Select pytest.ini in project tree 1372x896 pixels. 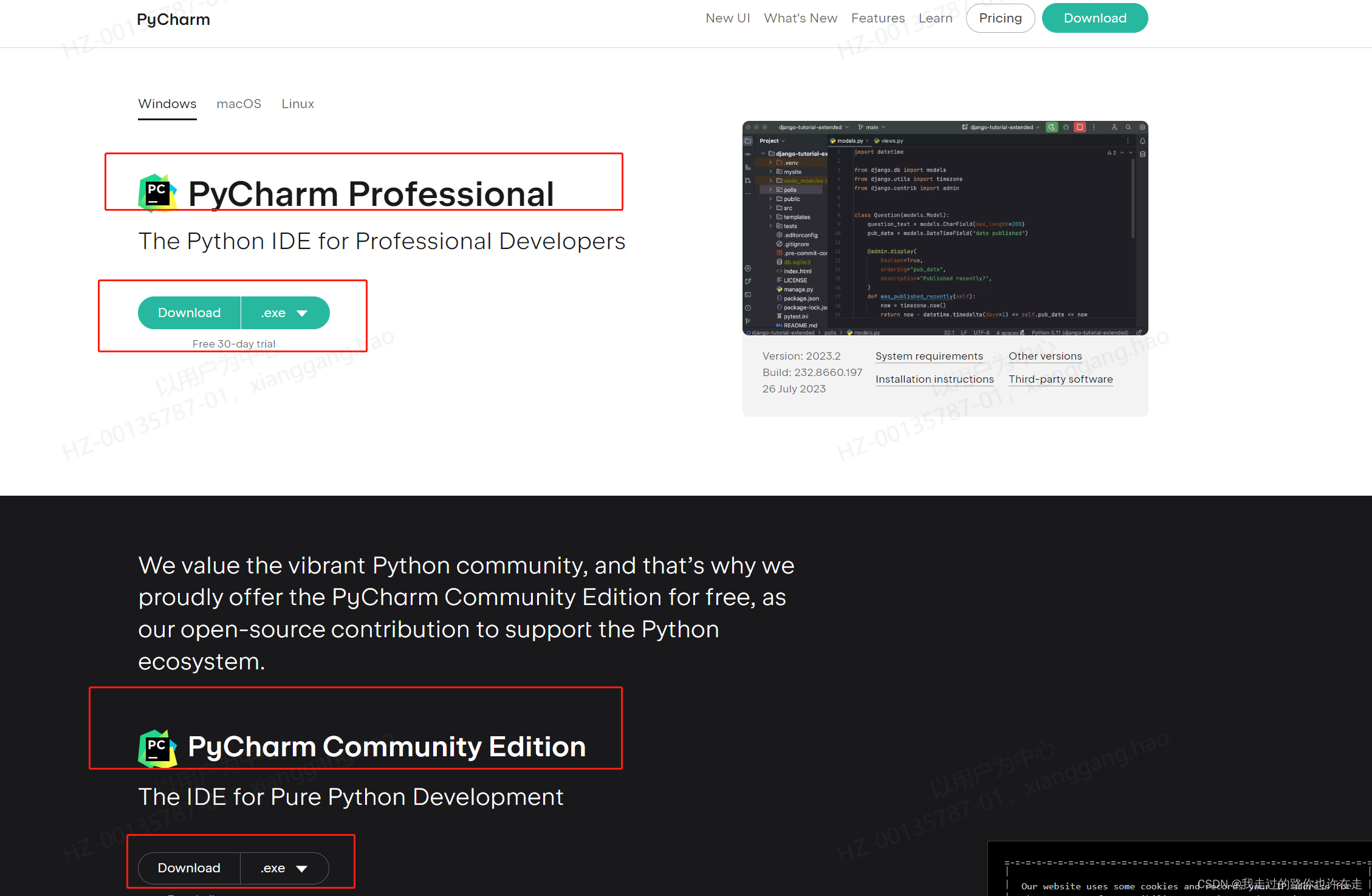pyautogui.click(x=792, y=316)
